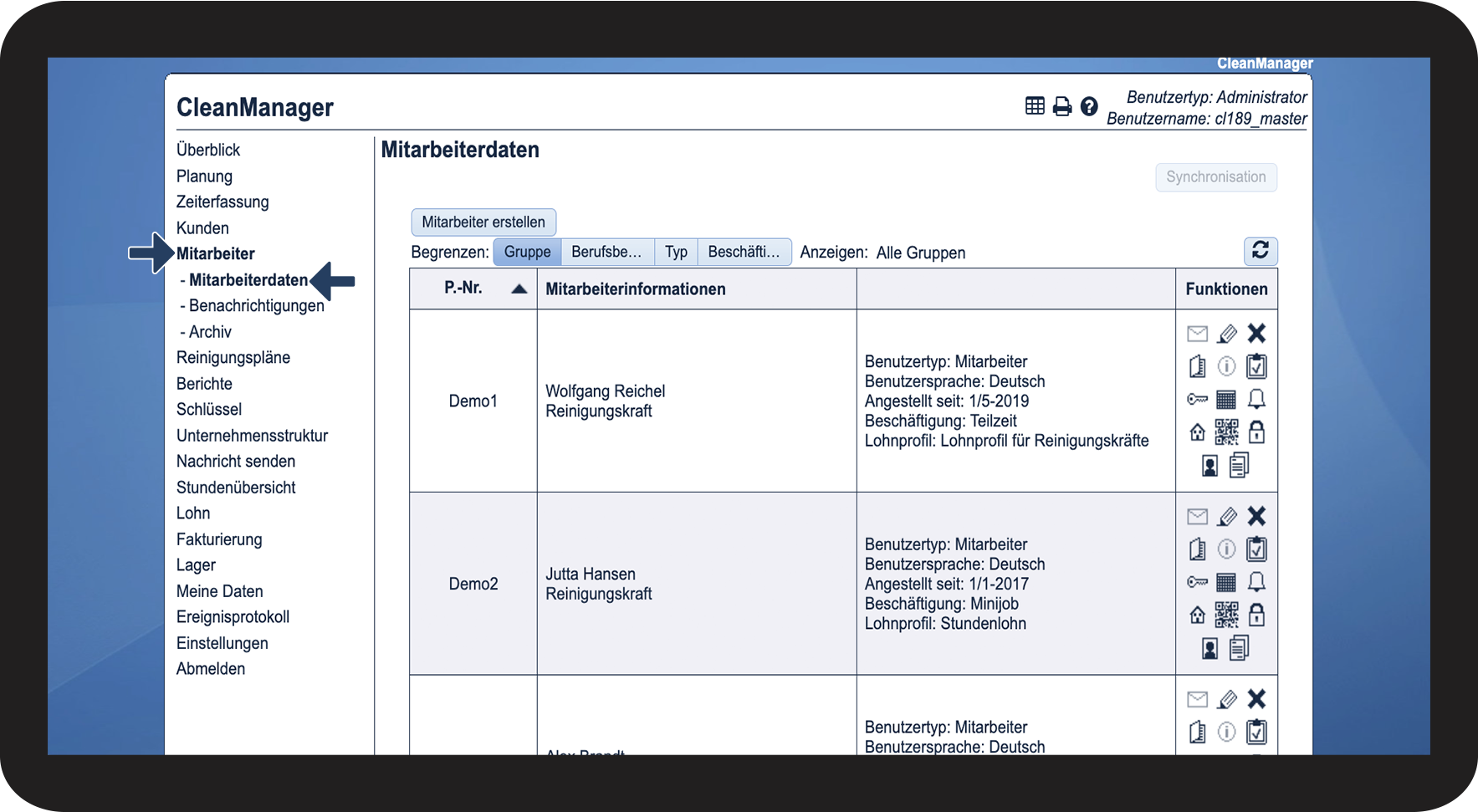Click the Synchronisation button
The image size is (1478, 812).
coord(1215,177)
